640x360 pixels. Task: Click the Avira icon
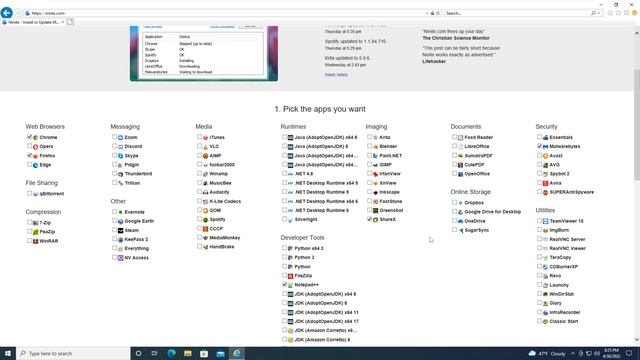pos(545,183)
